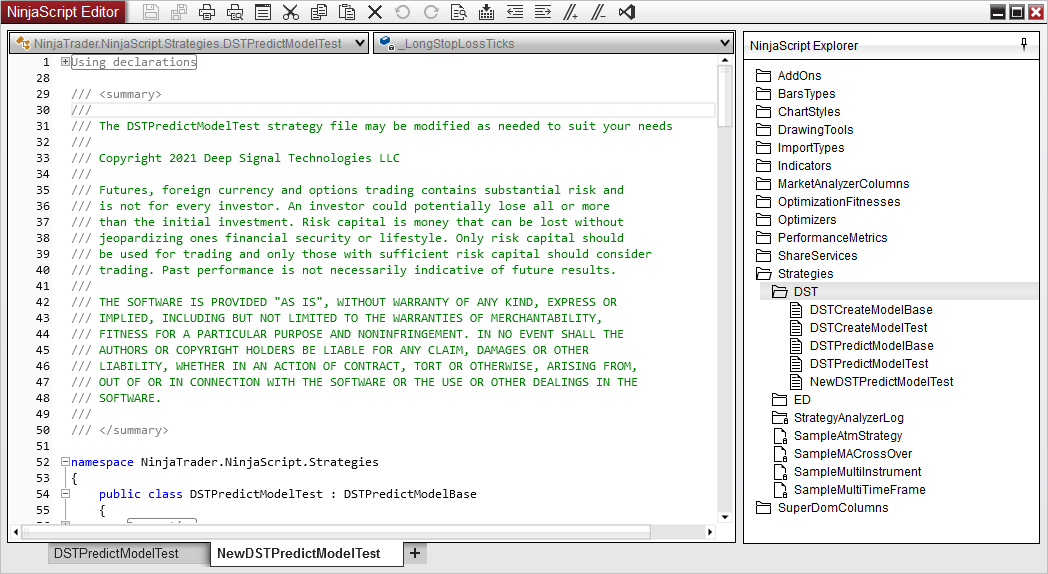Click the Print icon
1048x574 pixels.
click(x=207, y=11)
